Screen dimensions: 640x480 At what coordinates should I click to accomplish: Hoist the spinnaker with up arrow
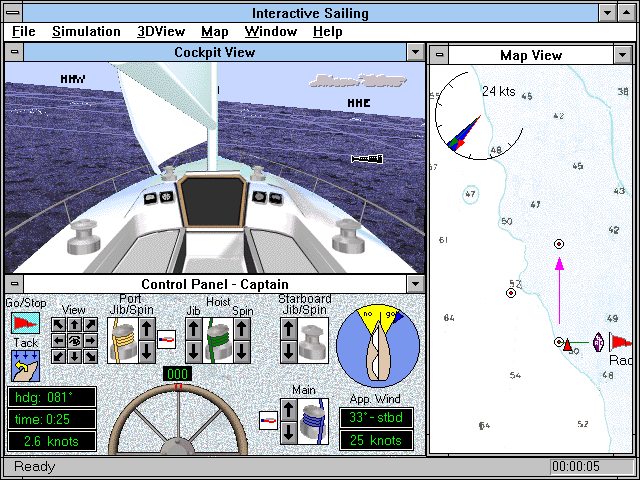(x=242, y=329)
